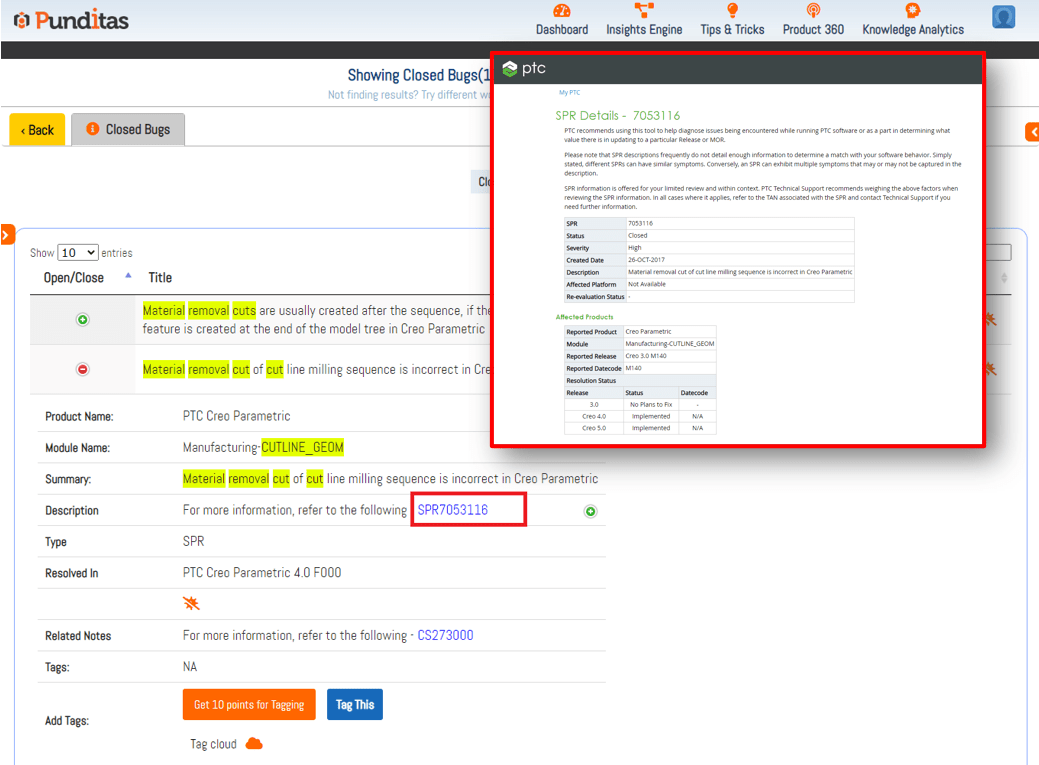Click the orange Tag cloud icon
Viewport: 1039px width, 765px height.
point(254,743)
